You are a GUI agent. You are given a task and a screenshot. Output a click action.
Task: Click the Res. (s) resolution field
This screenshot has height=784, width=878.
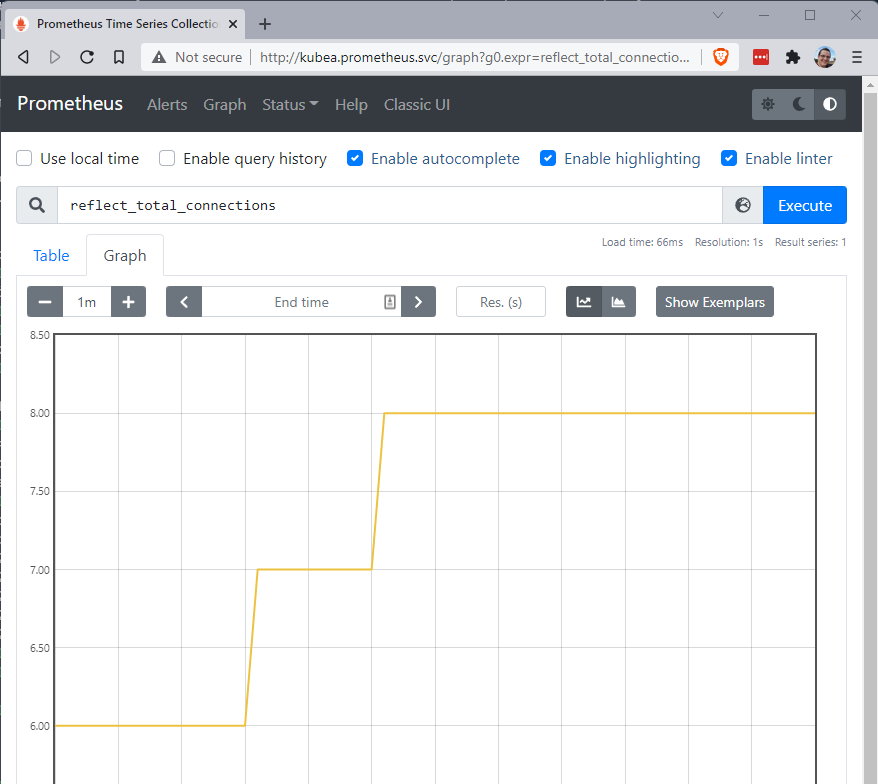click(500, 302)
